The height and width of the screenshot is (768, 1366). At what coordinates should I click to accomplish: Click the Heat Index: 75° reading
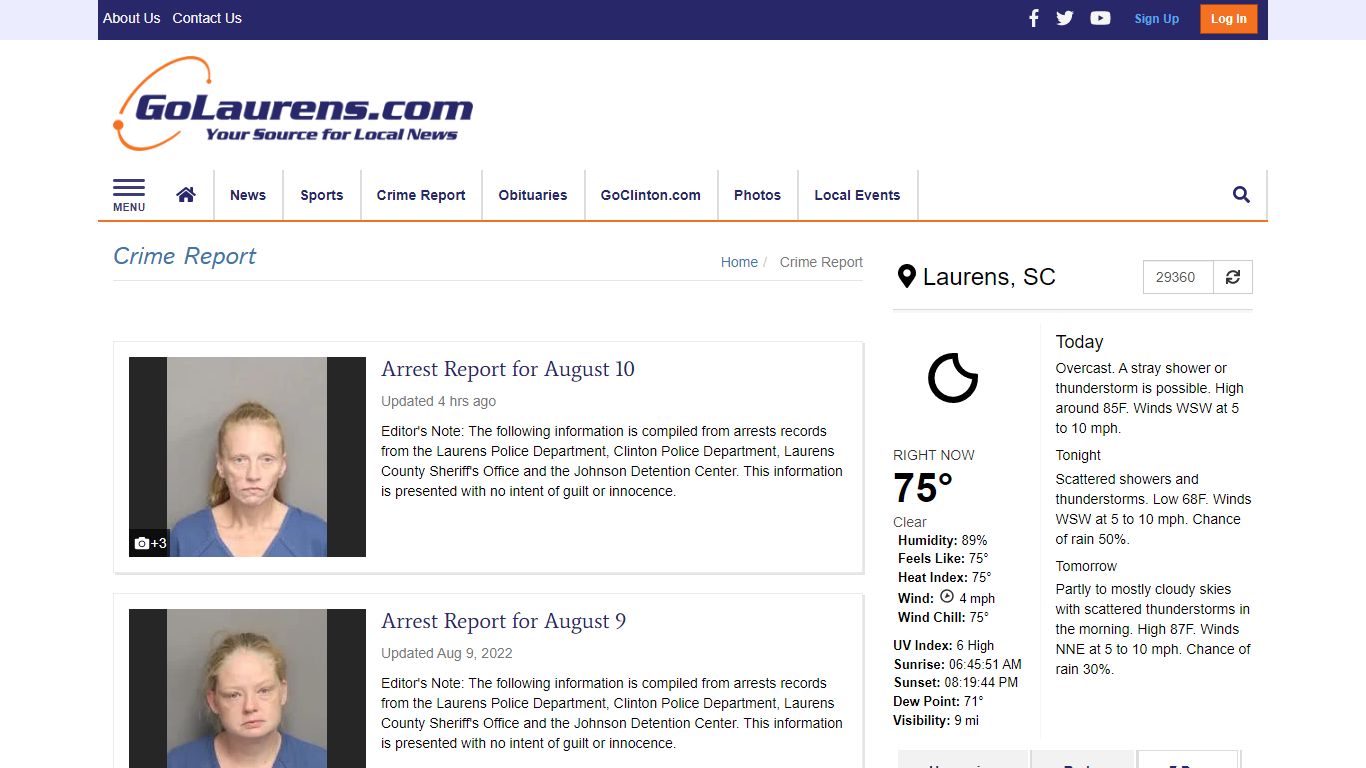tap(944, 577)
